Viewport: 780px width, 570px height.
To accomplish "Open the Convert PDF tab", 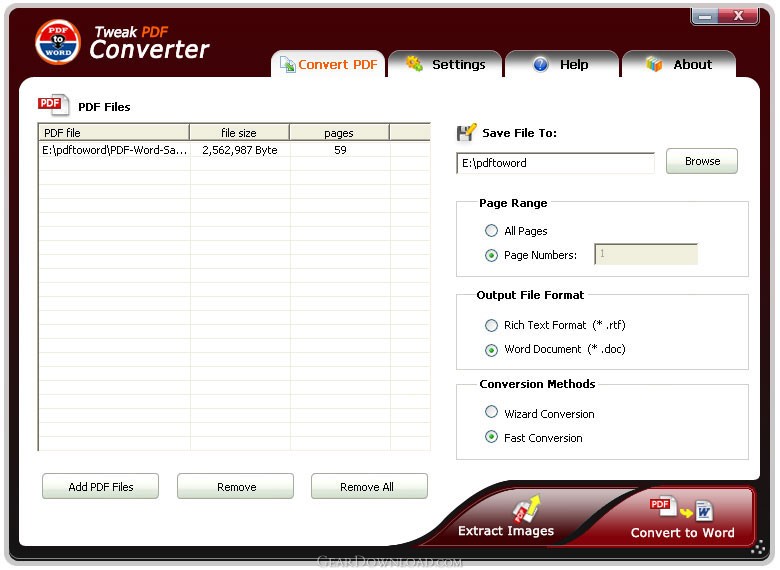I will click(x=328, y=64).
